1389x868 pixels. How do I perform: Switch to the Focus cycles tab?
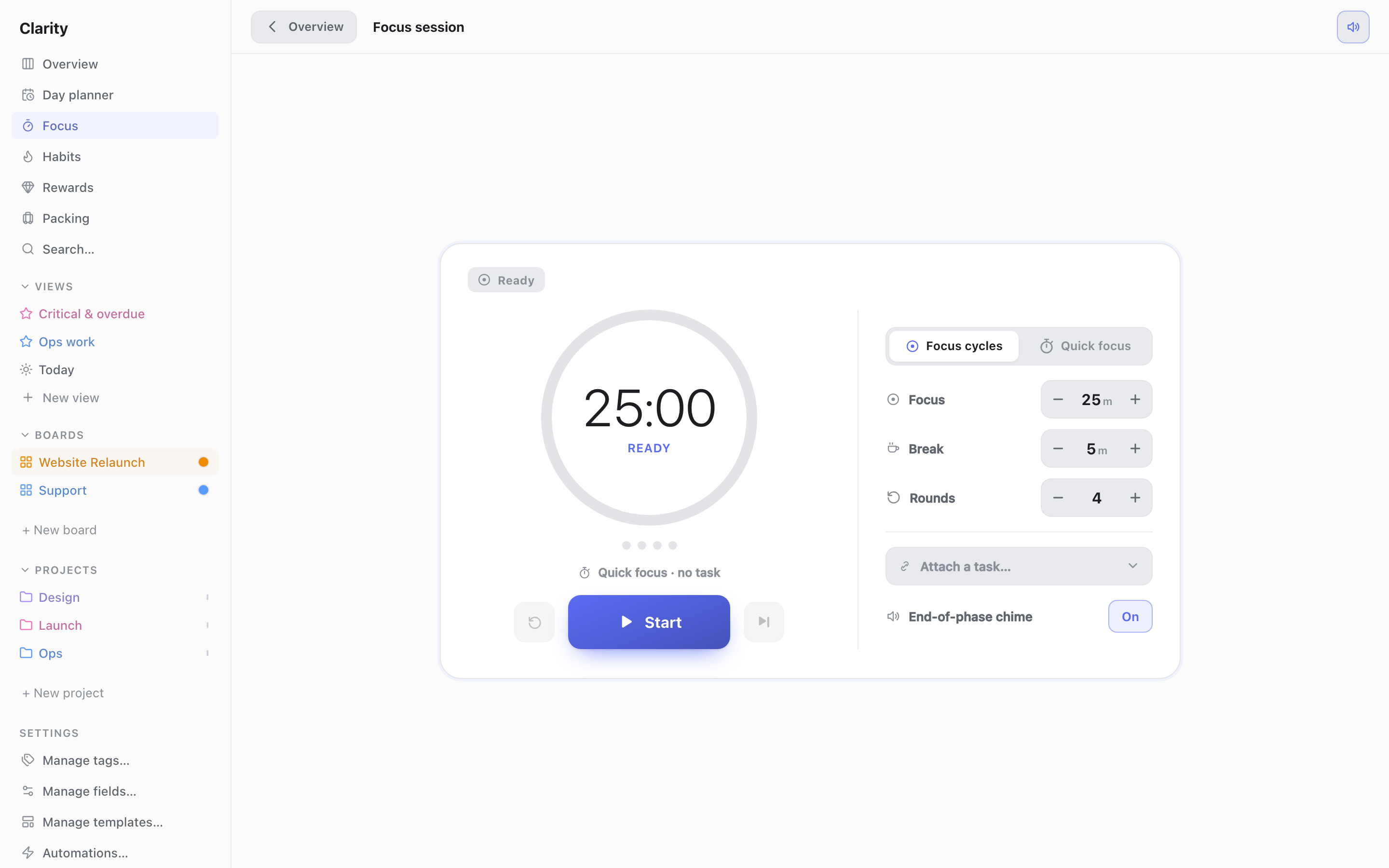coord(953,346)
